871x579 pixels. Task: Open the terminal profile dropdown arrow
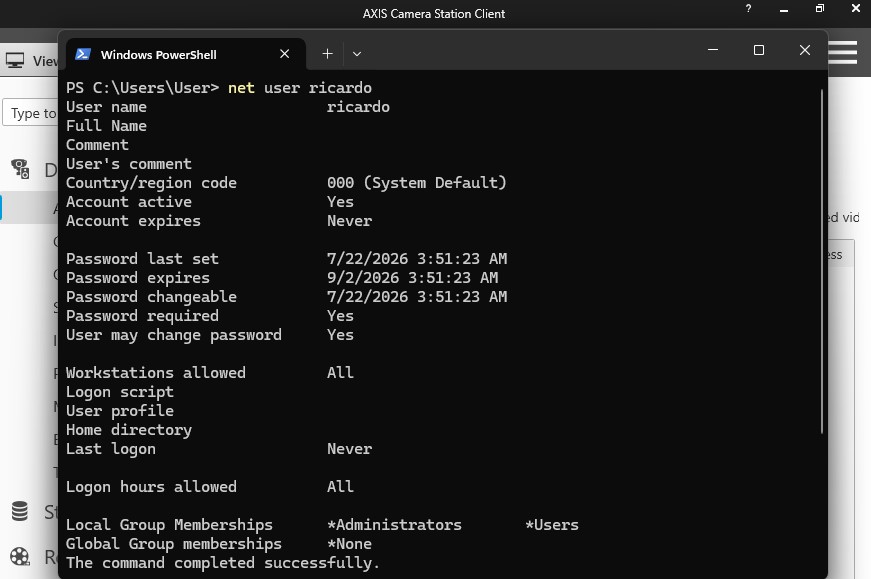pos(357,54)
